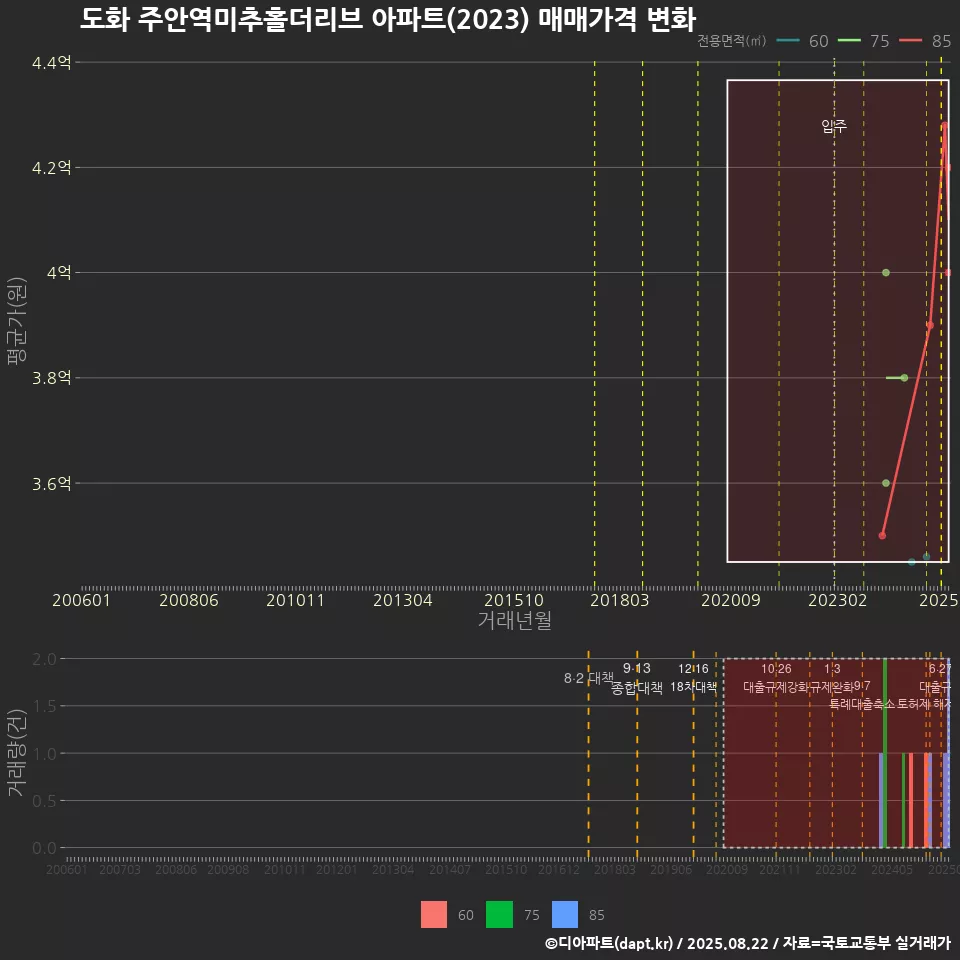Click the 4.4억 y-axis label
The height and width of the screenshot is (960, 960).
(x=51, y=62)
